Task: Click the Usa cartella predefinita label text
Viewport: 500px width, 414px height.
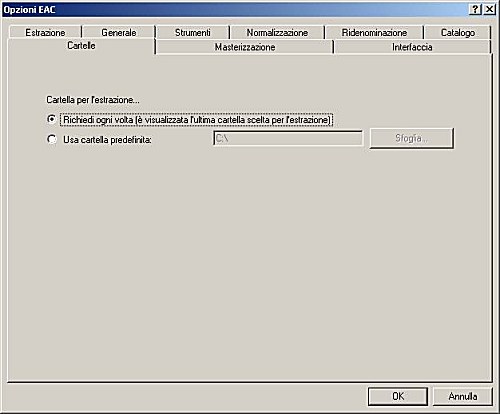Action: pos(107,140)
